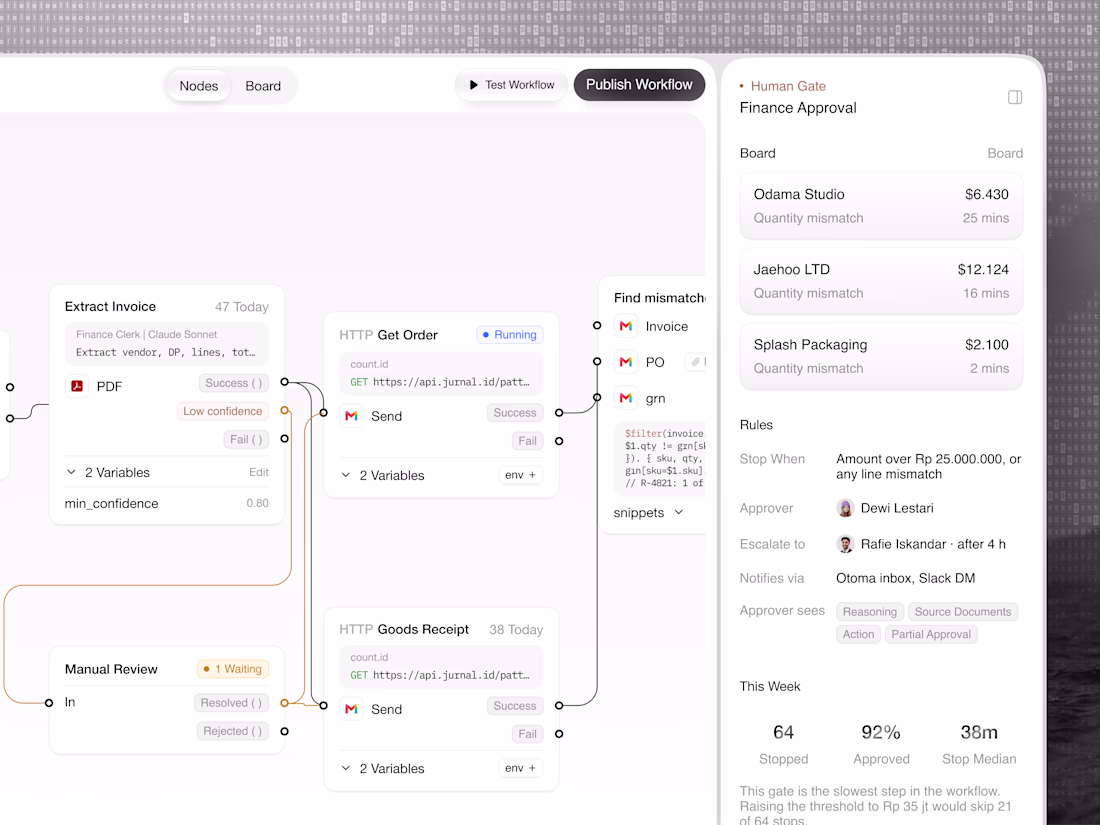
Task: Switch to the Nodes tab
Action: pyautogui.click(x=199, y=86)
